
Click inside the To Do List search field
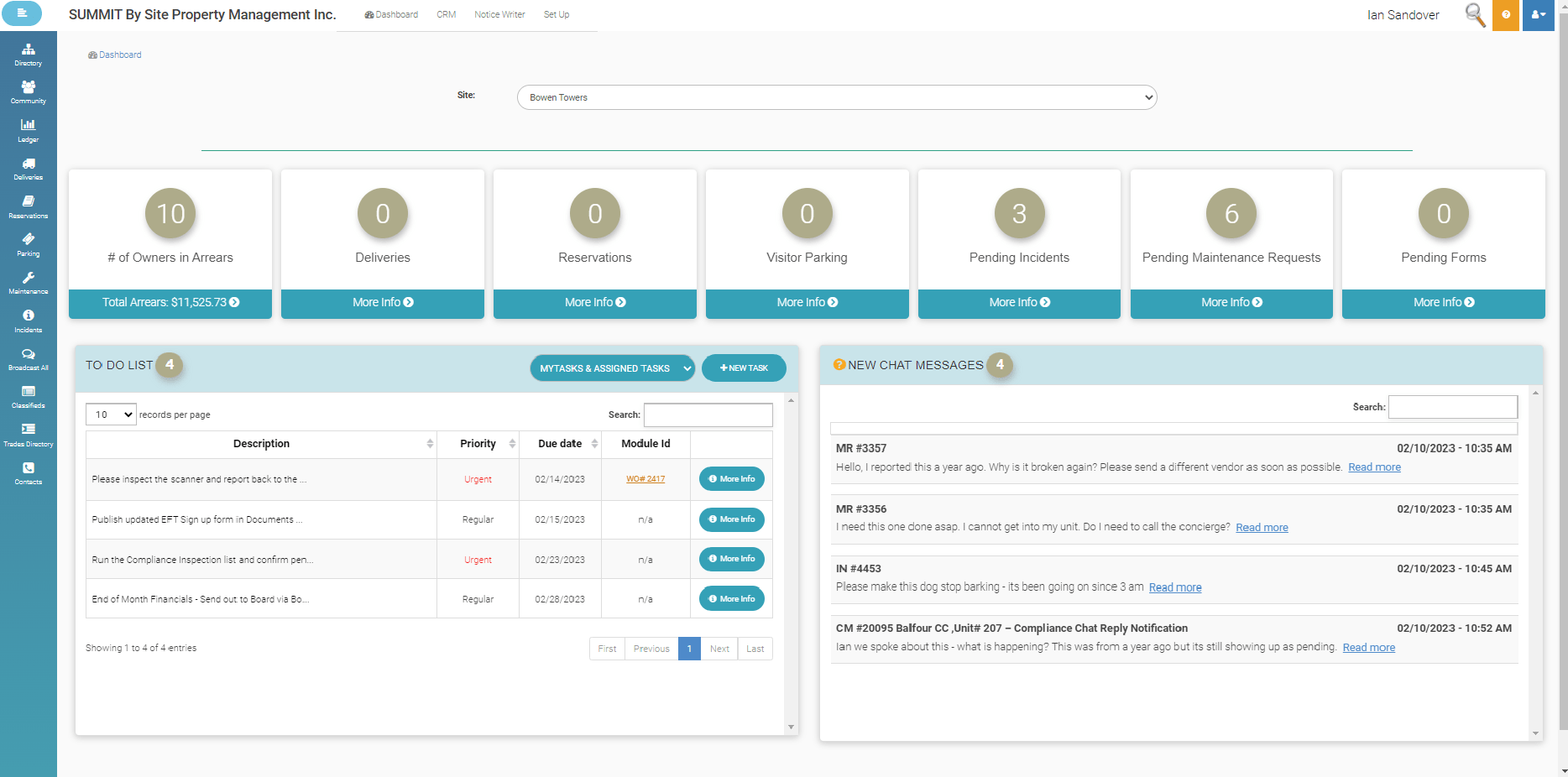tap(708, 415)
